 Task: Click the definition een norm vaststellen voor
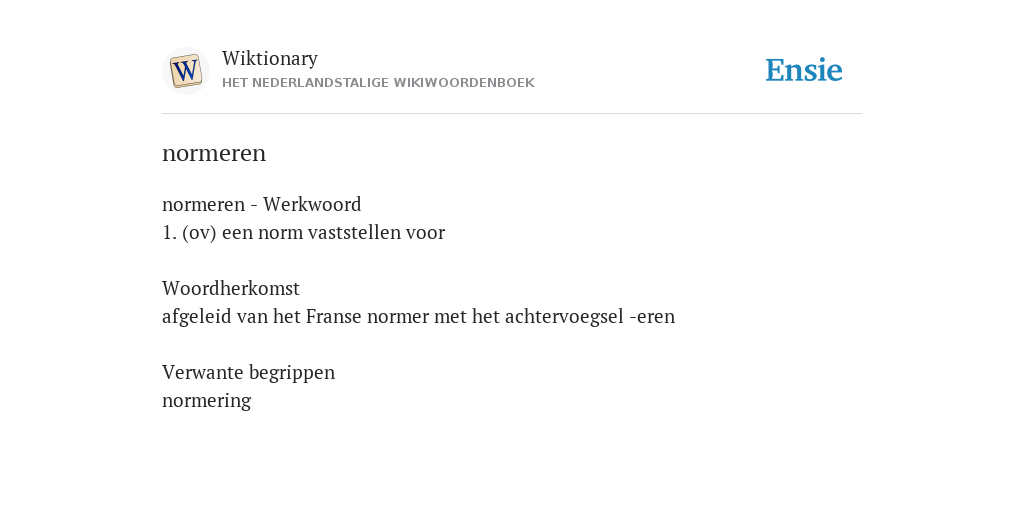333,232
